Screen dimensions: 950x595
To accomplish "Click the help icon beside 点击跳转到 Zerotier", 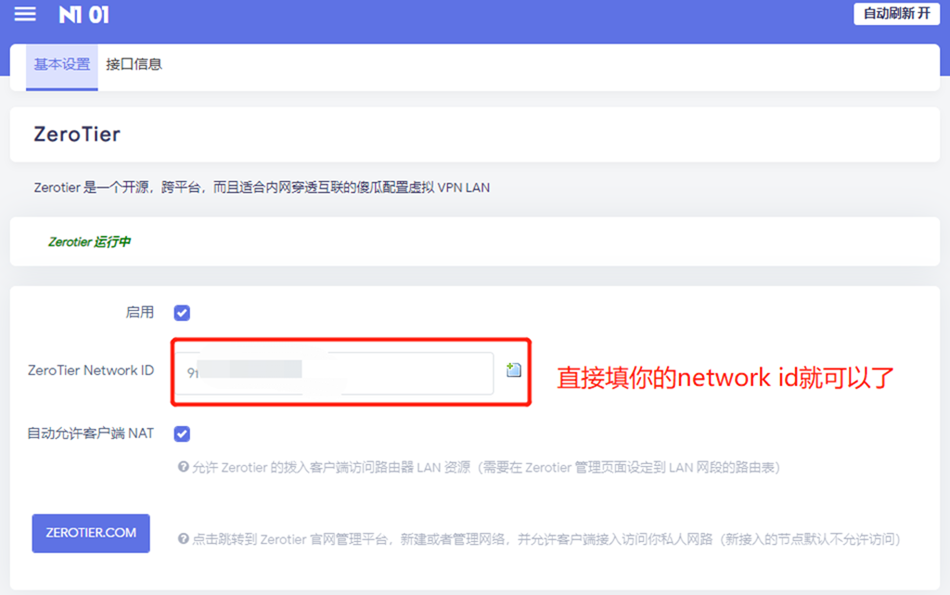I will coord(183,539).
